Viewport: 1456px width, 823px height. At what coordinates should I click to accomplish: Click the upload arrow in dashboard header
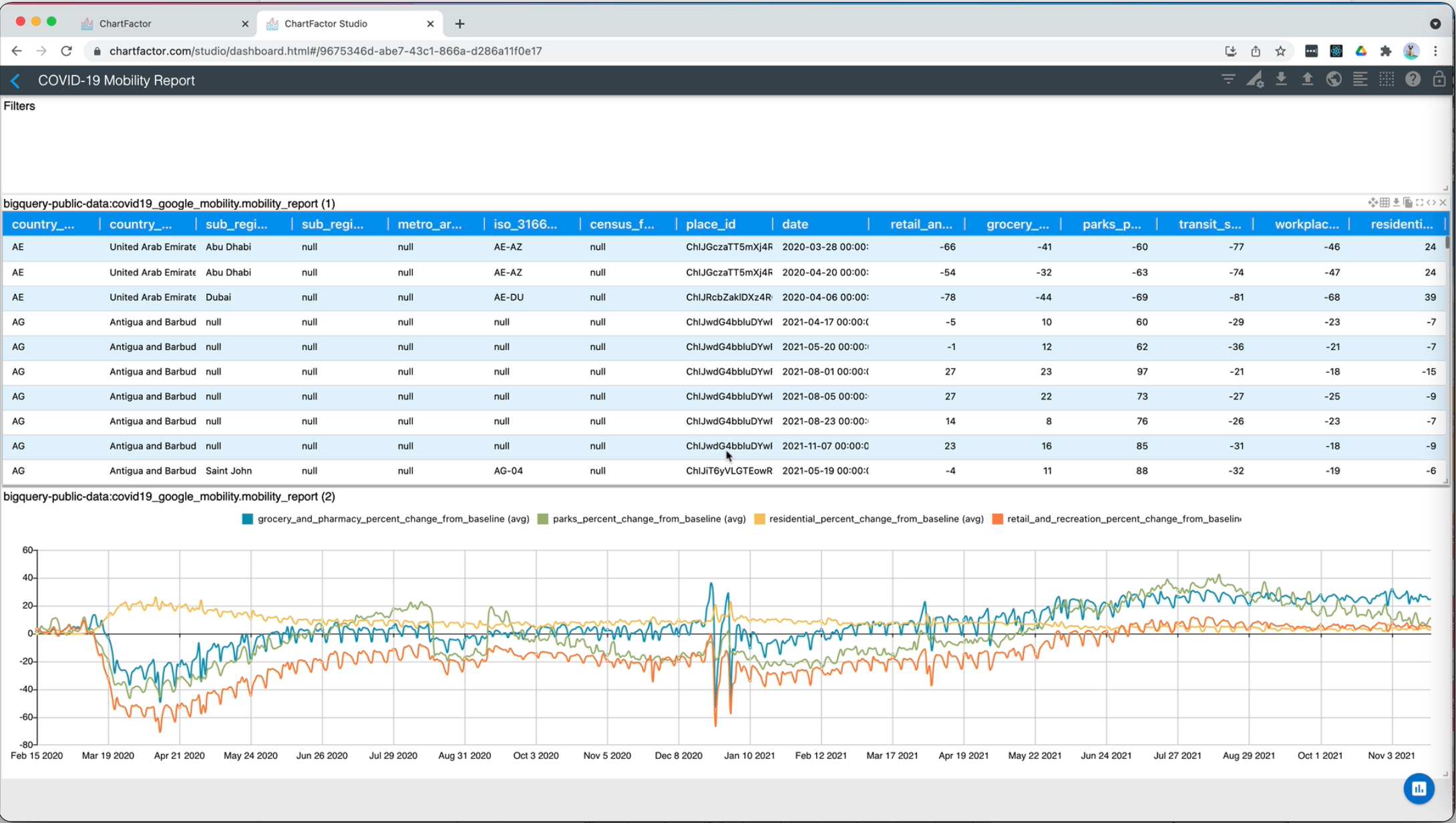tap(1307, 79)
